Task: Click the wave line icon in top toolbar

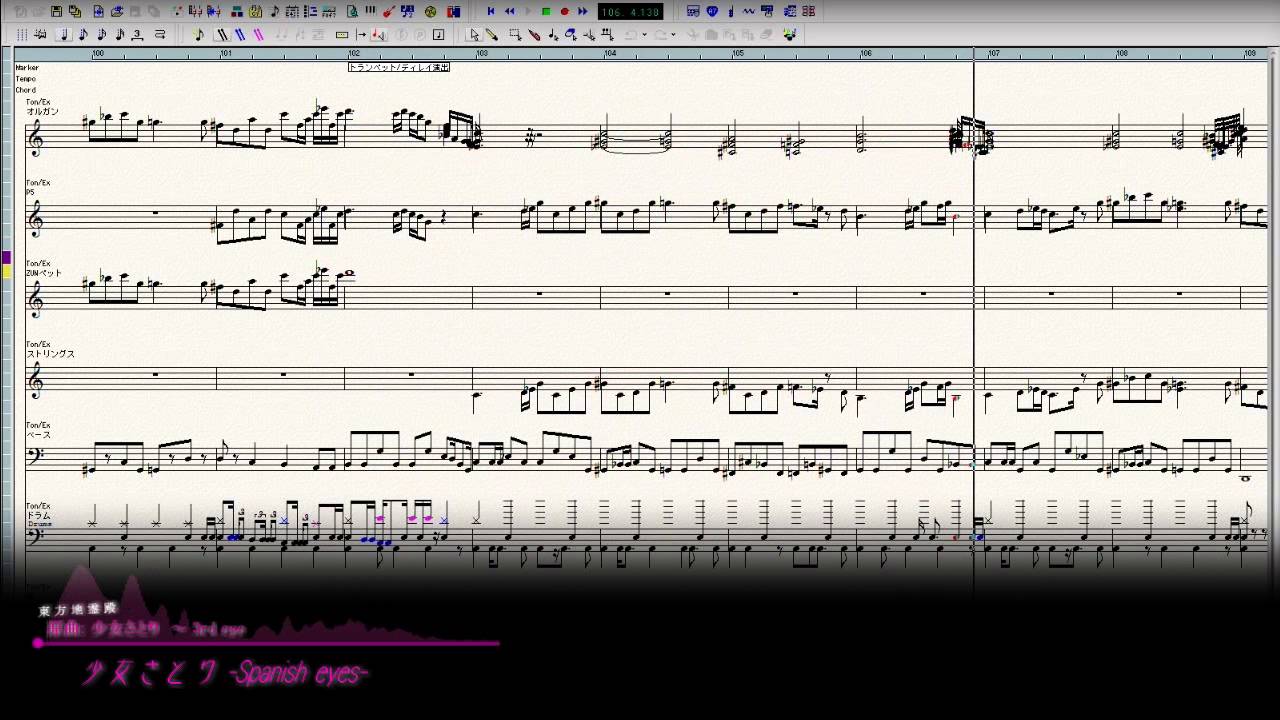Action: (750, 12)
